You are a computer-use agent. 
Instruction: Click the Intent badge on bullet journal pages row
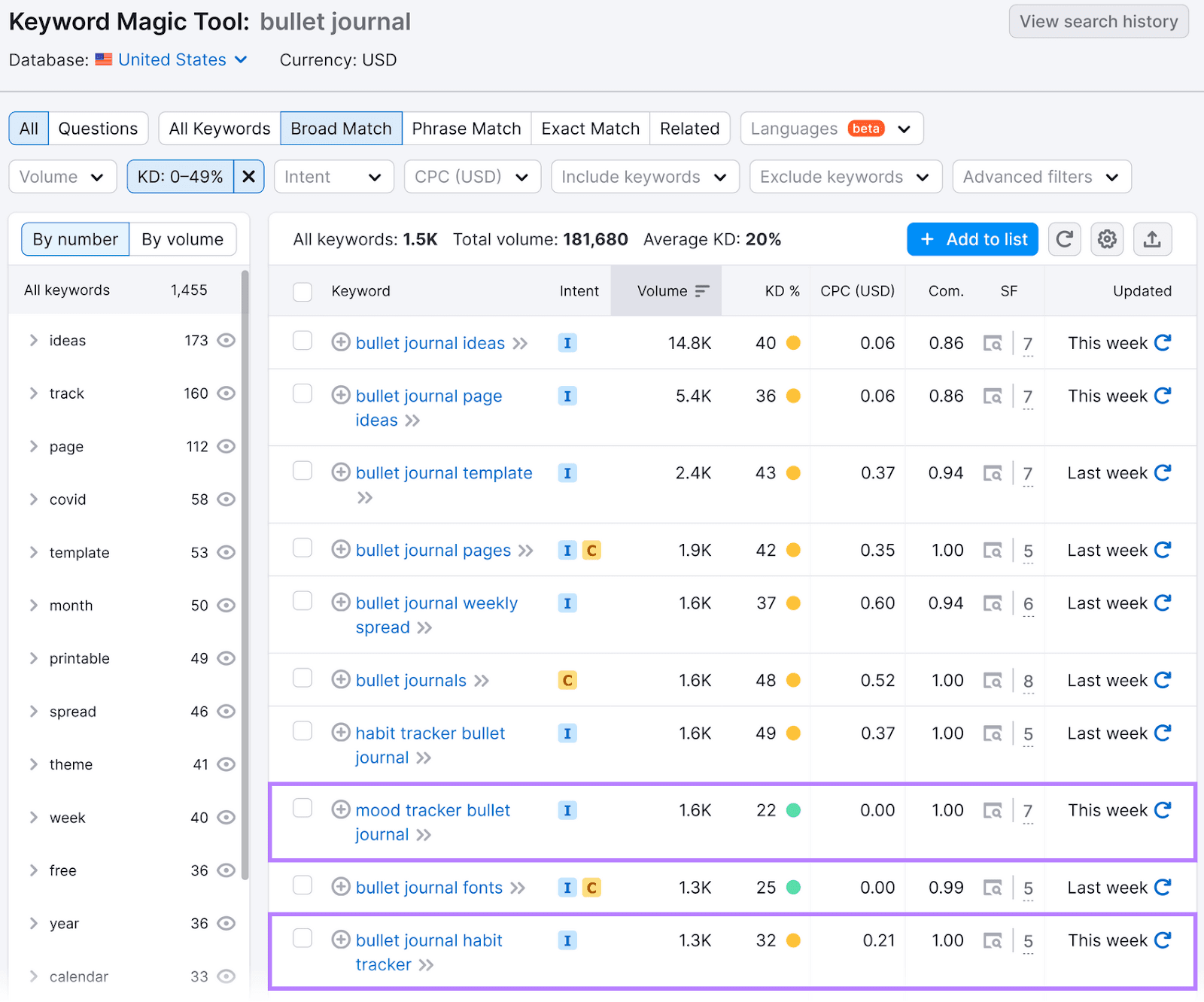click(x=567, y=550)
